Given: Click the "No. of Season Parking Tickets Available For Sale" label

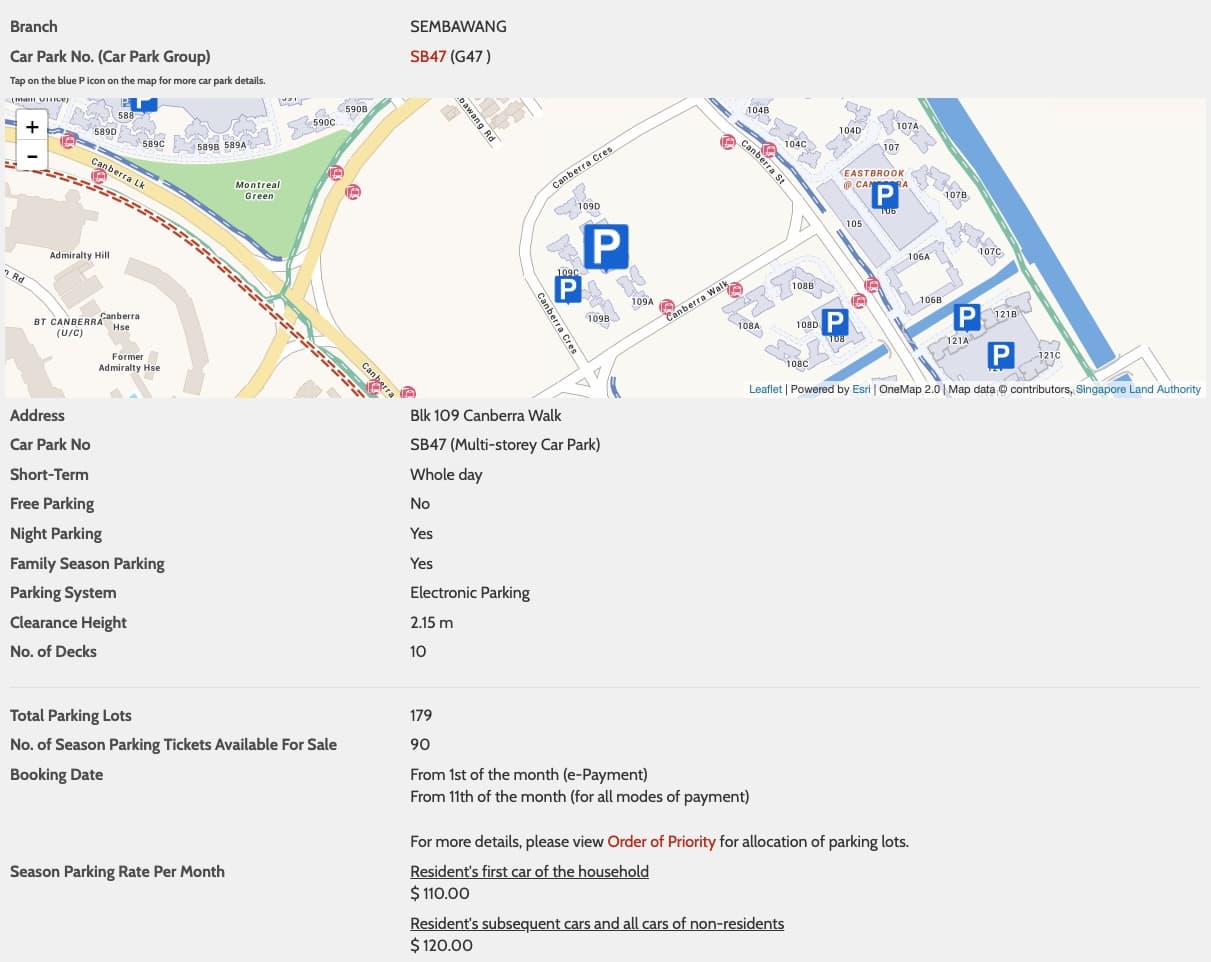Looking at the screenshot, I should 173,744.
